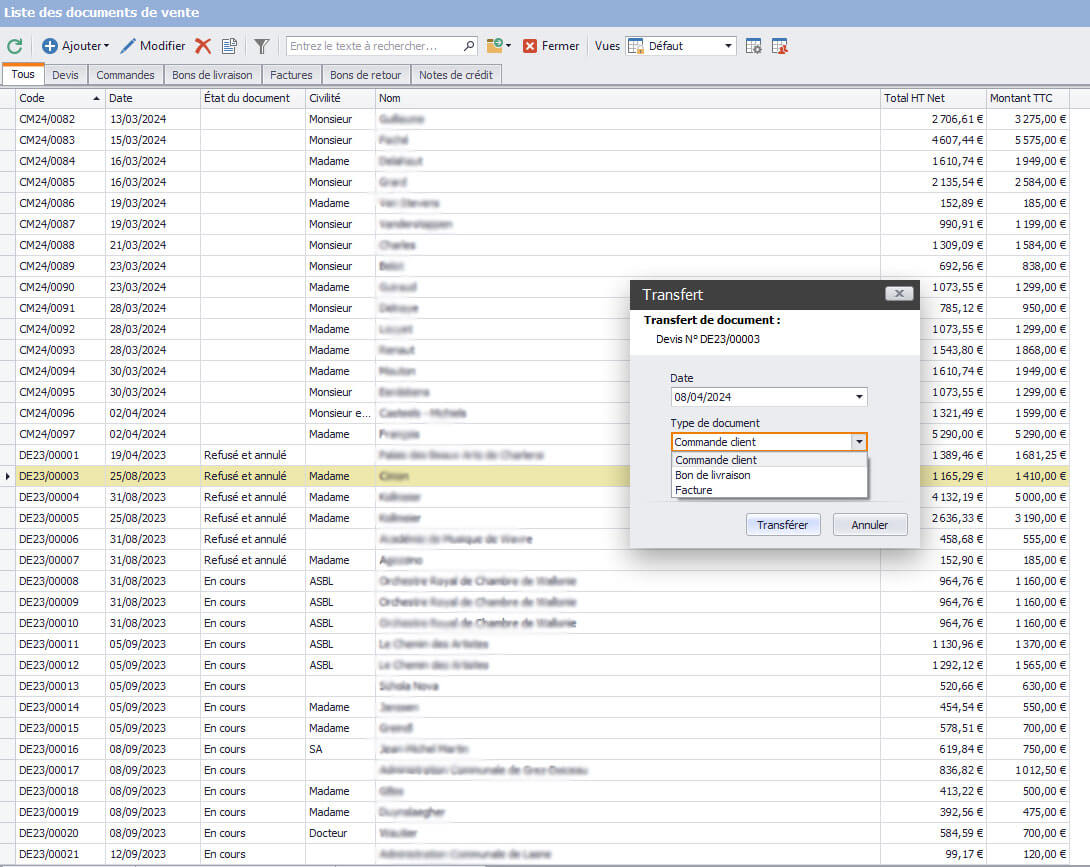Open the Date dropdown in Transfert dialog

(858, 397)
